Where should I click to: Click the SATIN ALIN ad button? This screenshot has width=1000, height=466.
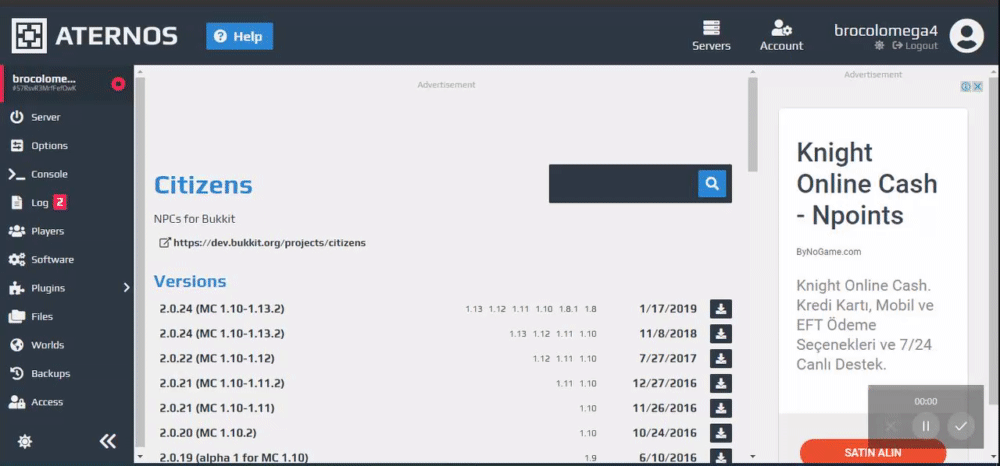click(x=872, y=453)
